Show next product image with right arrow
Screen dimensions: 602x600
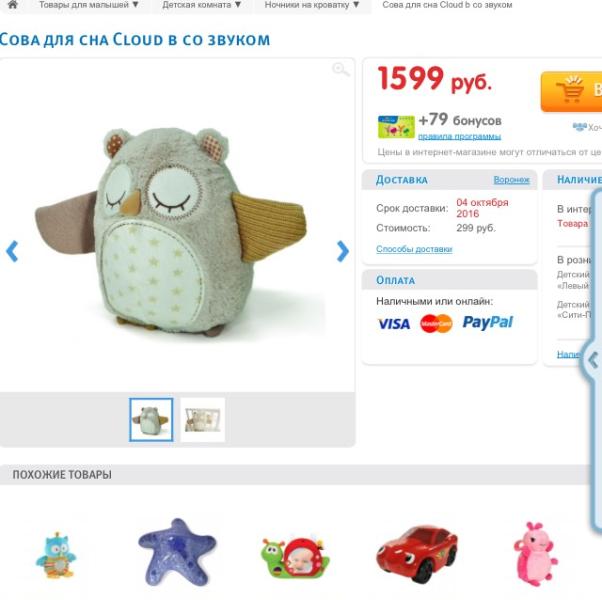click(342, 251)
